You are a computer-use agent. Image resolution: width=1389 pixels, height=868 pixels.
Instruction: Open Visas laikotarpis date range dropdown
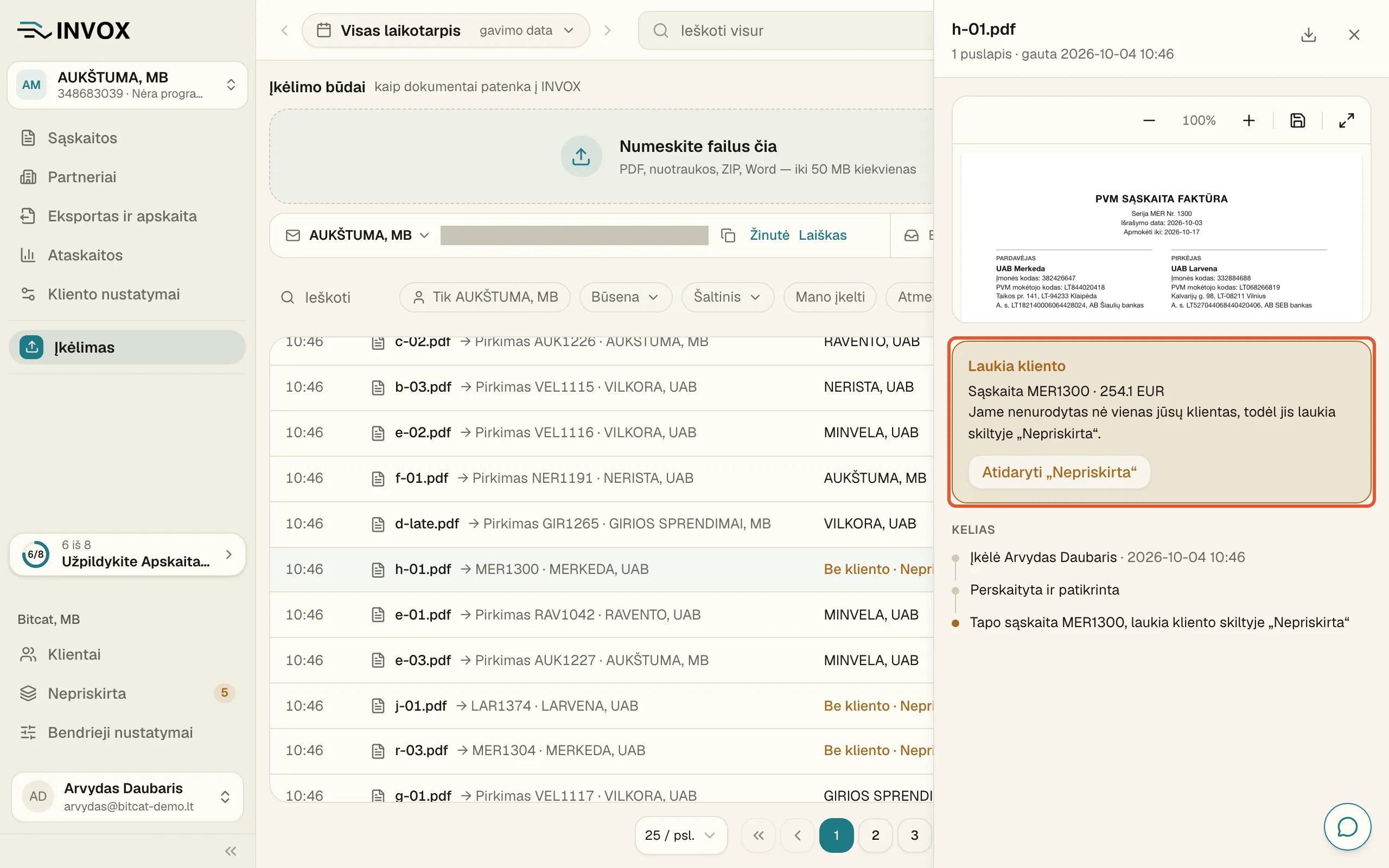pos(446,30)
